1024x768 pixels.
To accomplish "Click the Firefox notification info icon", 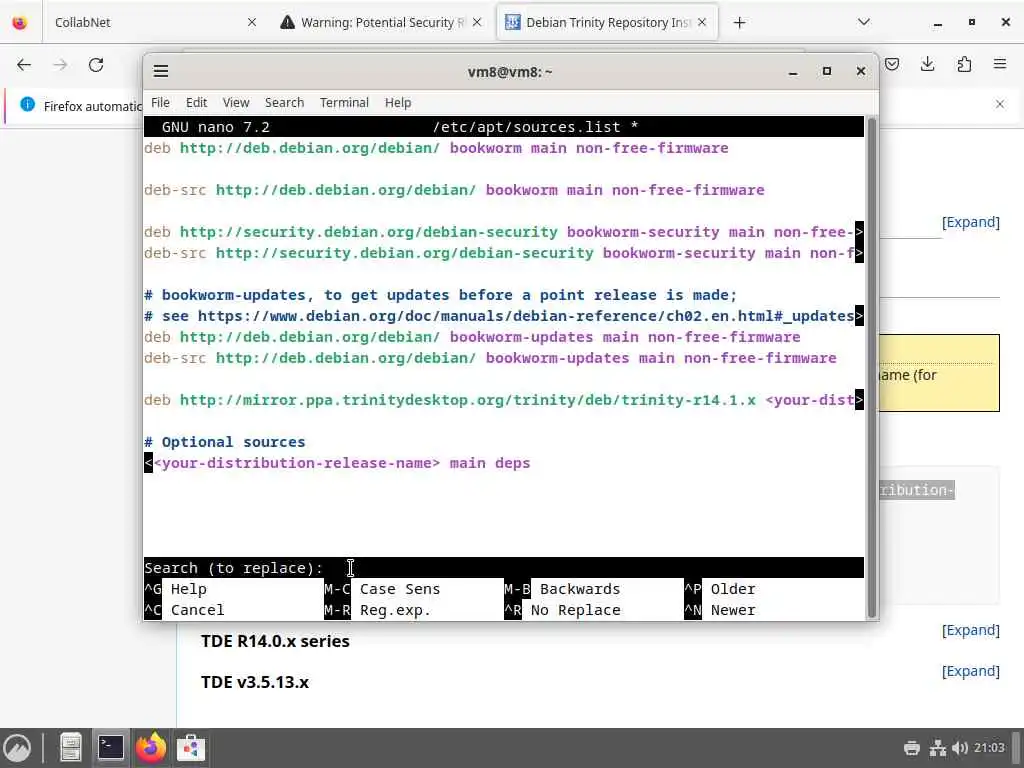I will tap(27, 104).
